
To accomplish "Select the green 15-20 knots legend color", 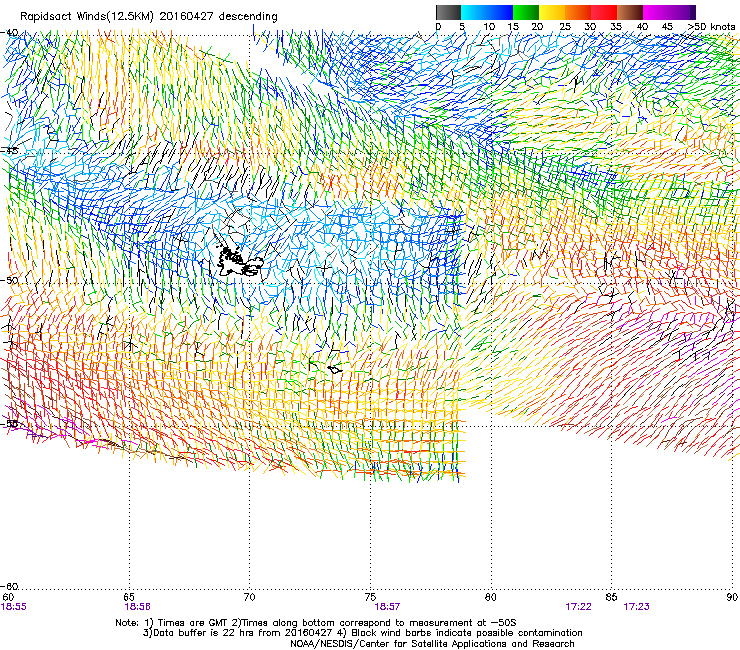I will (526, 12).
